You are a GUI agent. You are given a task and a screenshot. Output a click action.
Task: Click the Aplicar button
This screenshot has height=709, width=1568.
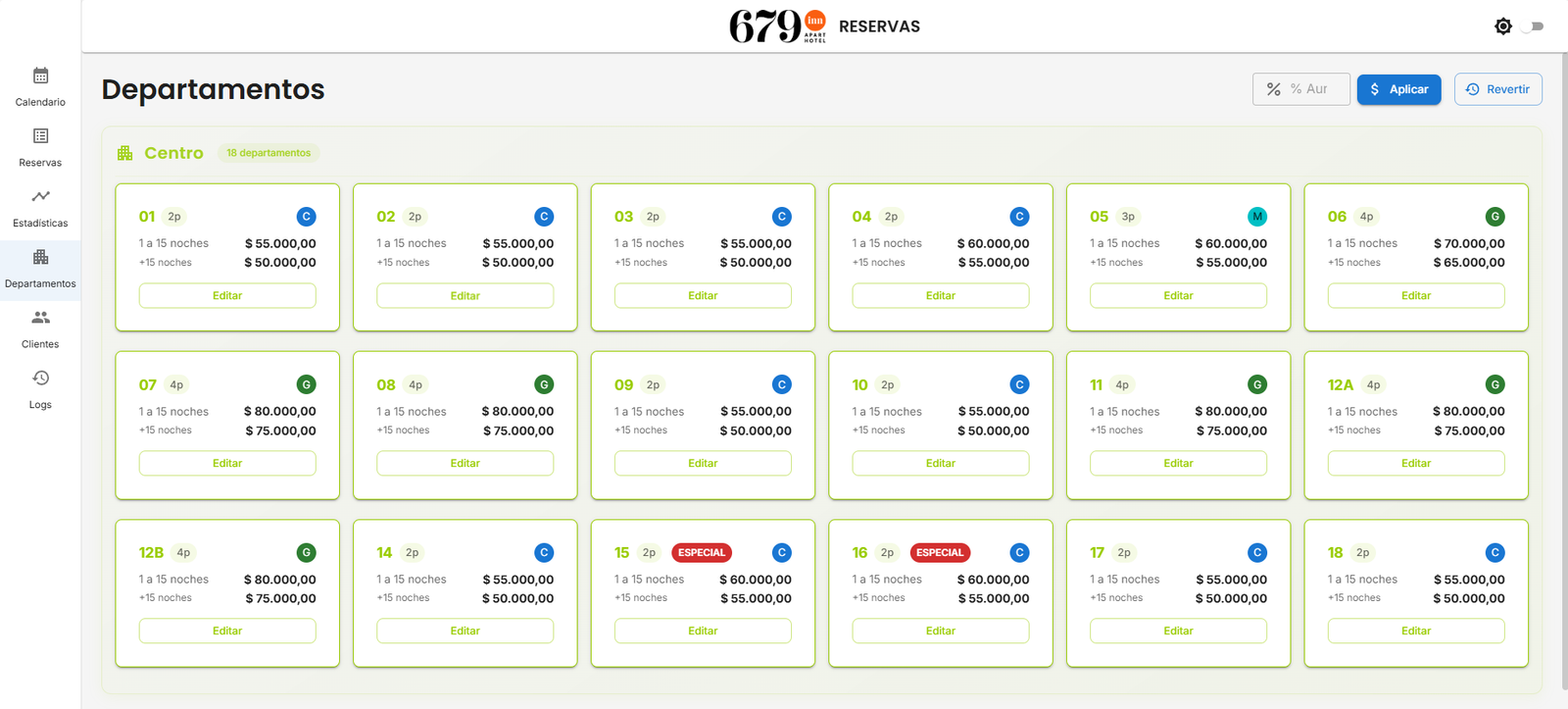1398,89
